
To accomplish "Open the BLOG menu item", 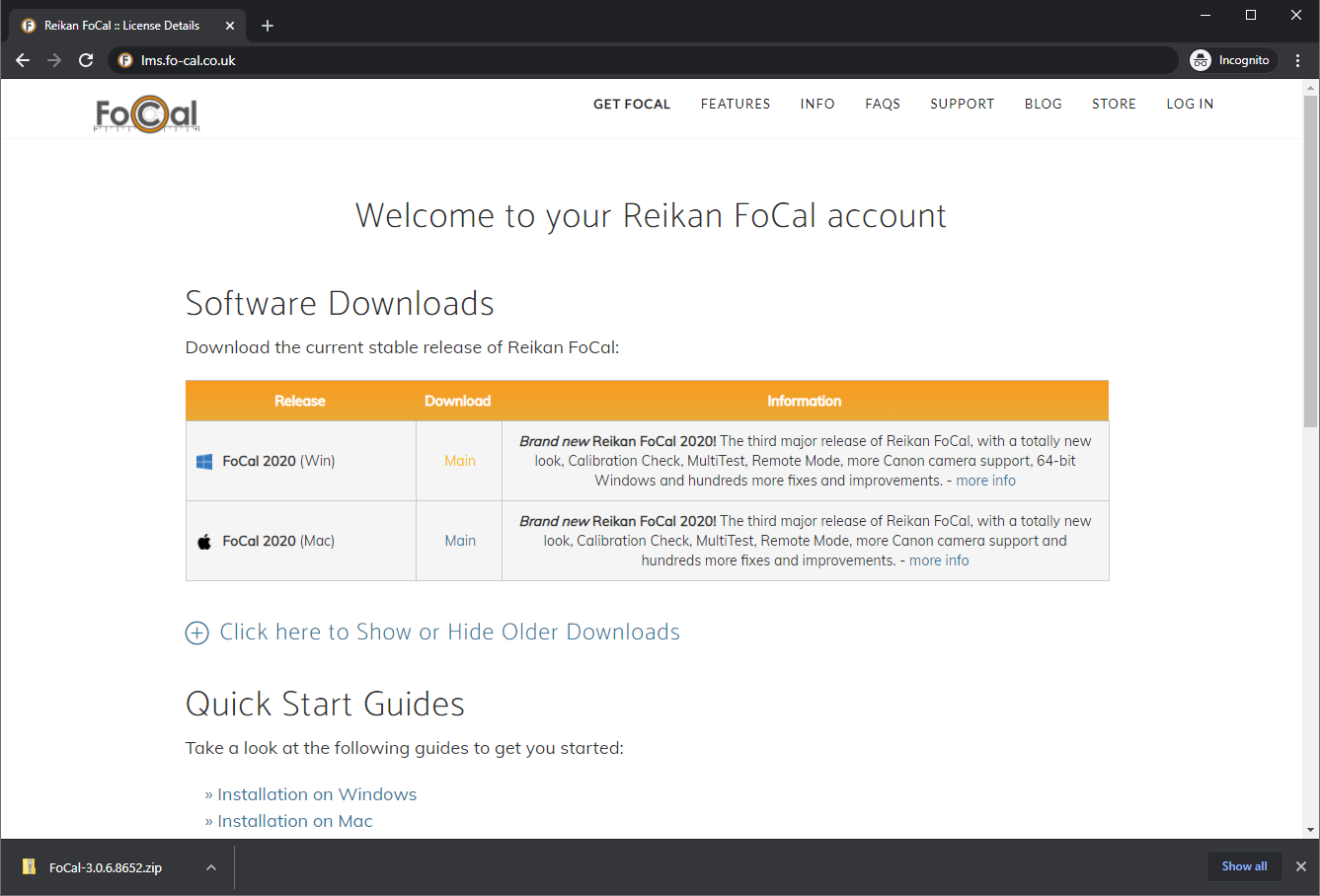I will pos(1044,104).
